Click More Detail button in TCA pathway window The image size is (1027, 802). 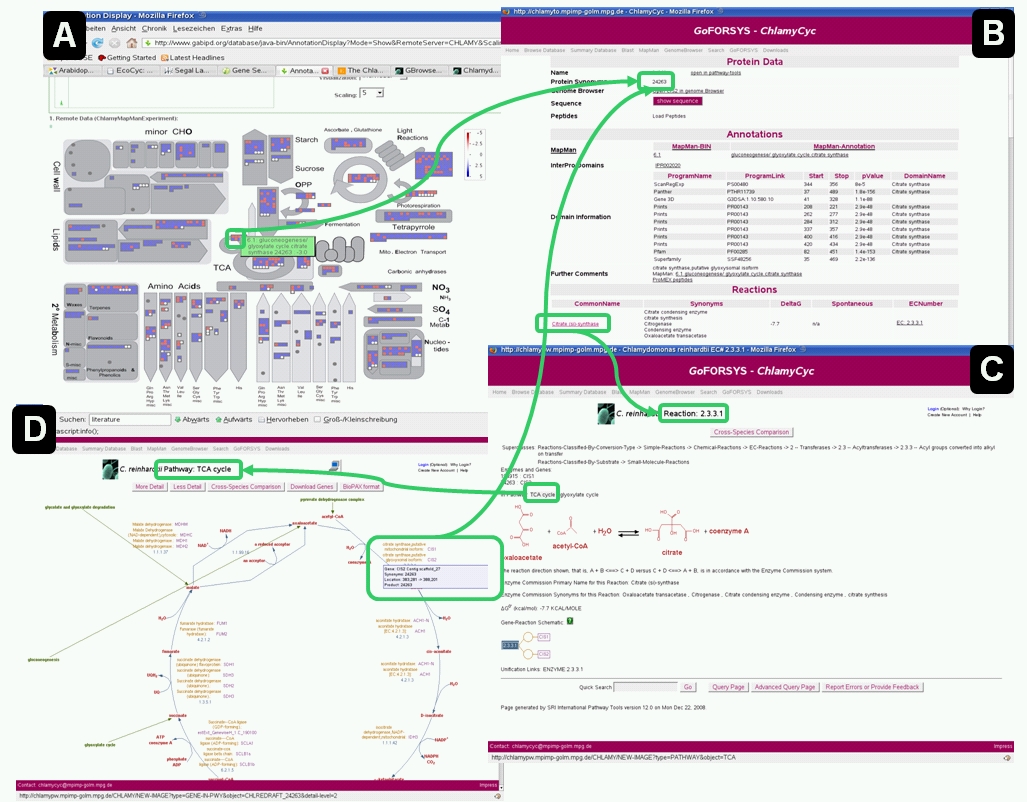click(149, 487)
